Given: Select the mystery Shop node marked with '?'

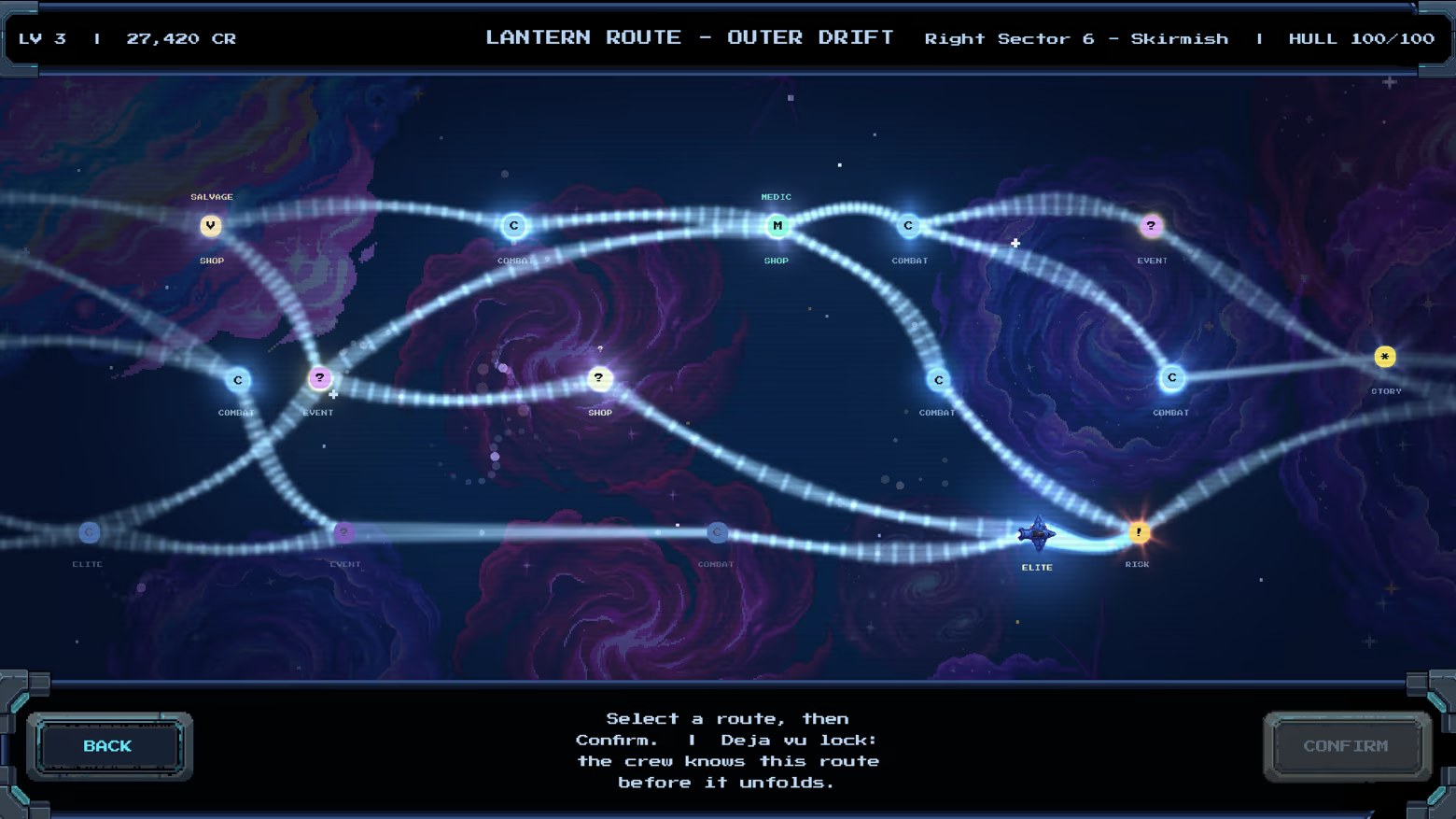Looking at the screenshot, I should click(599, 378).
